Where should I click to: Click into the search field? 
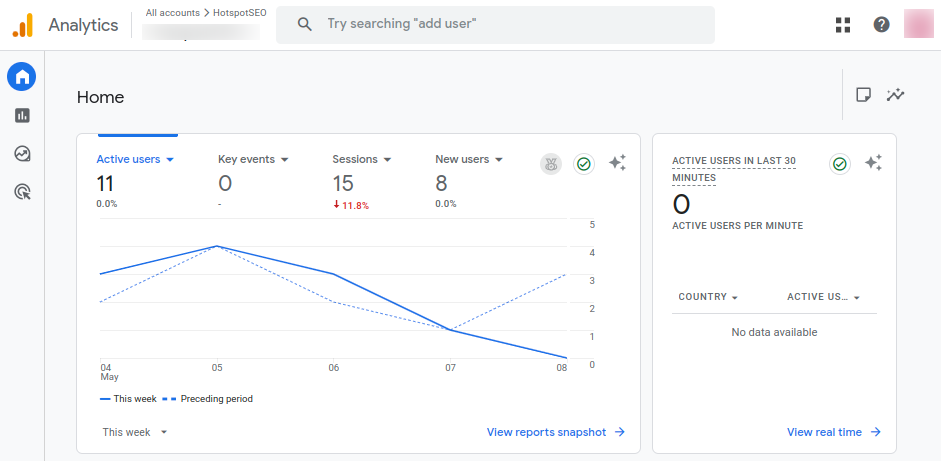pyautogui.click(x=495, y=25)
